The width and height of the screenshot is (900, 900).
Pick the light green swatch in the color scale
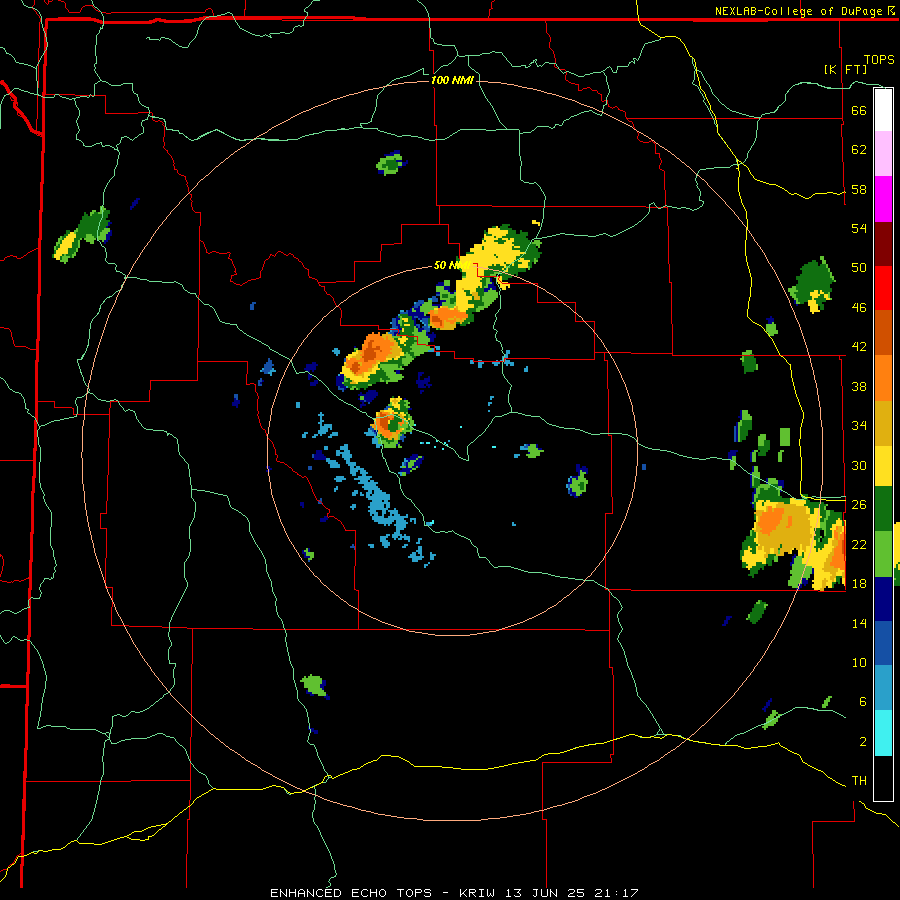pyautogui.click(x=883, y=554)
